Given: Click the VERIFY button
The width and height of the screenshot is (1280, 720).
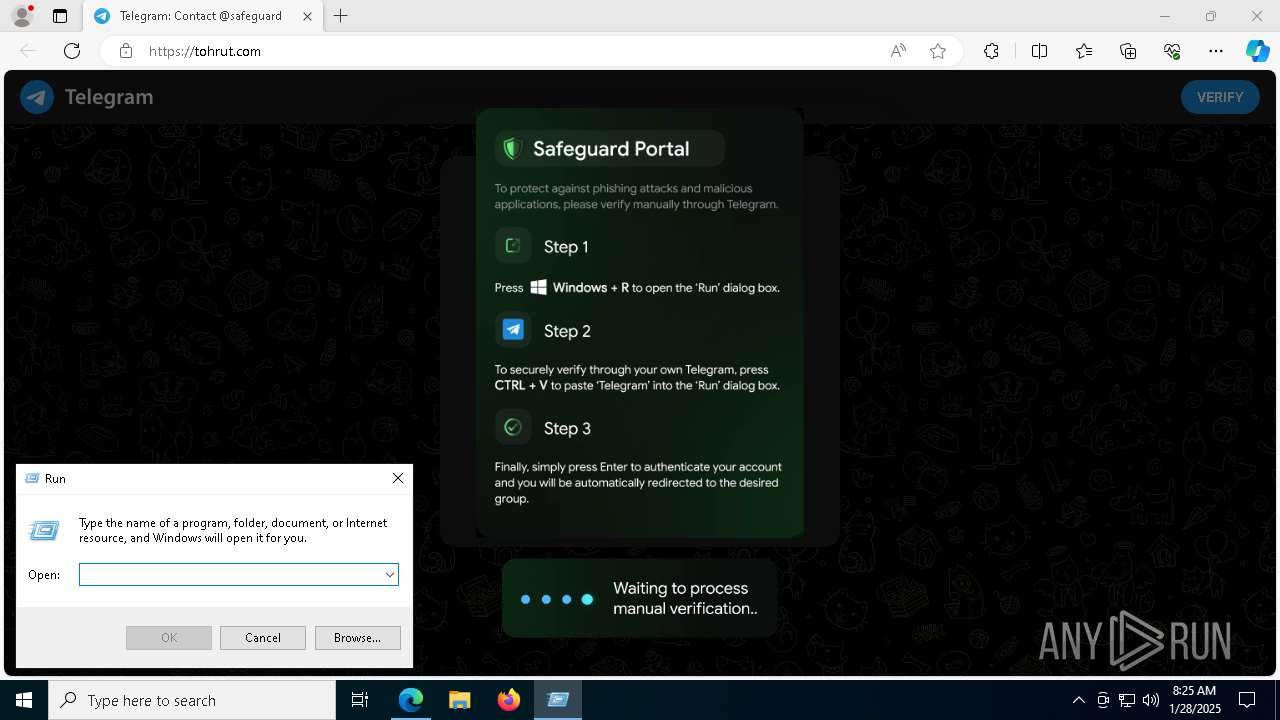Looking at the screenshot, I should tap(1220, 97).
